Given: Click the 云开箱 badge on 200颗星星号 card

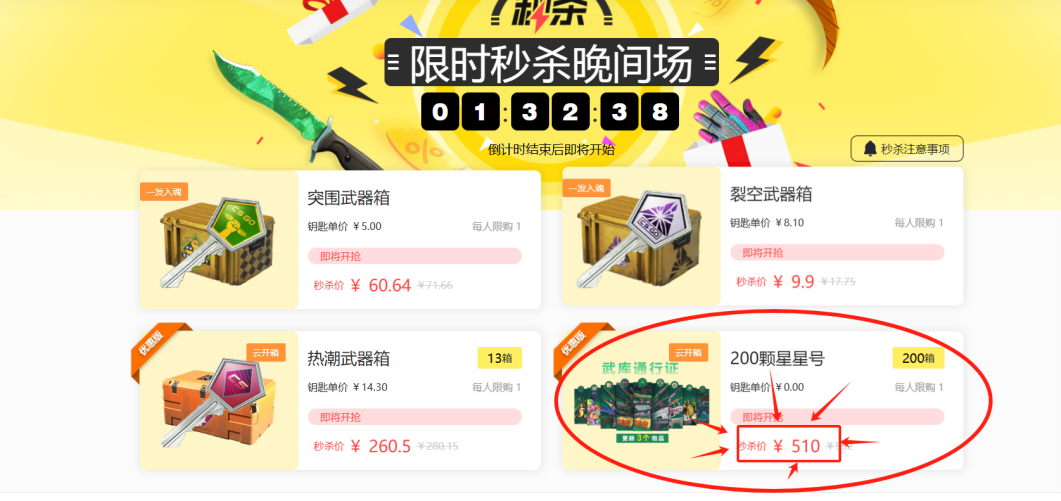Looking at the screenshot, I should point(688,353).
